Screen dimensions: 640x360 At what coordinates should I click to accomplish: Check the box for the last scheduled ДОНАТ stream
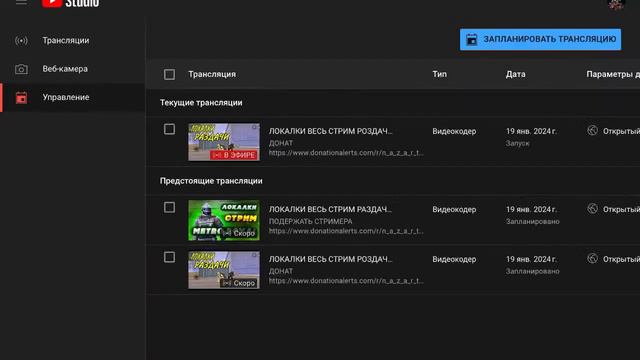(169, 257)
